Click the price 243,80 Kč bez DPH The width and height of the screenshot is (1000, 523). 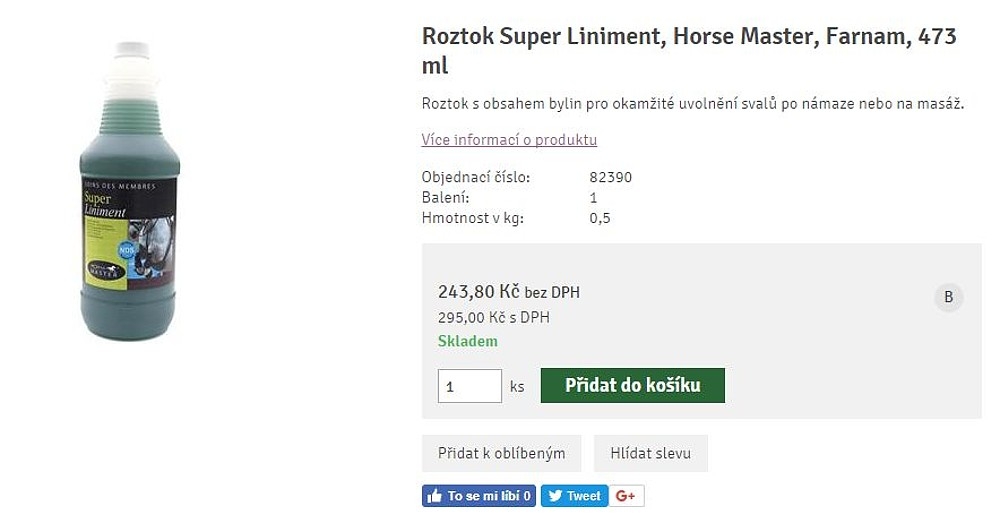[508, 292]
